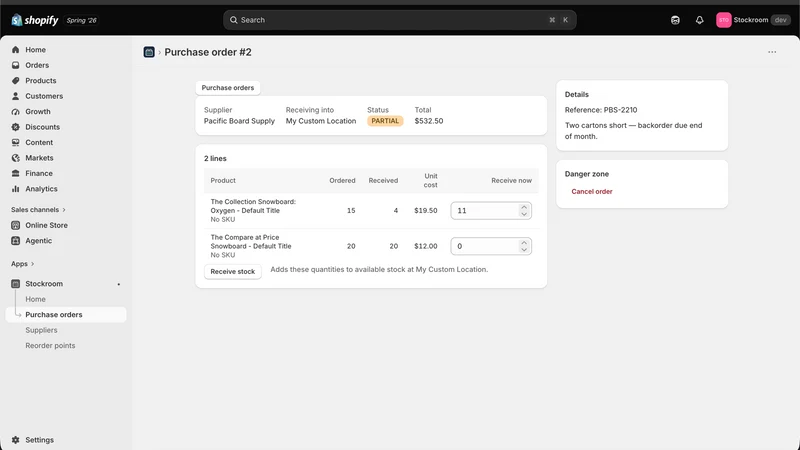Click the Settings gear icon
Screen dimensions: 800x450
15,440
